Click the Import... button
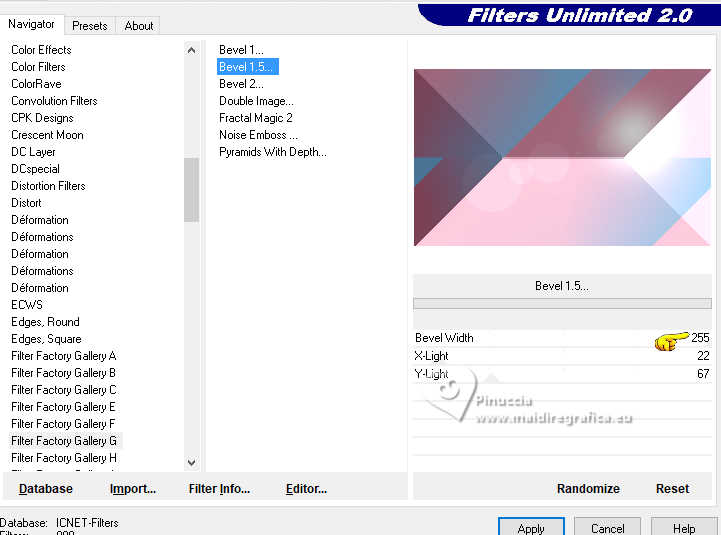Screen dimensions: 721x535 pos(133,489)
